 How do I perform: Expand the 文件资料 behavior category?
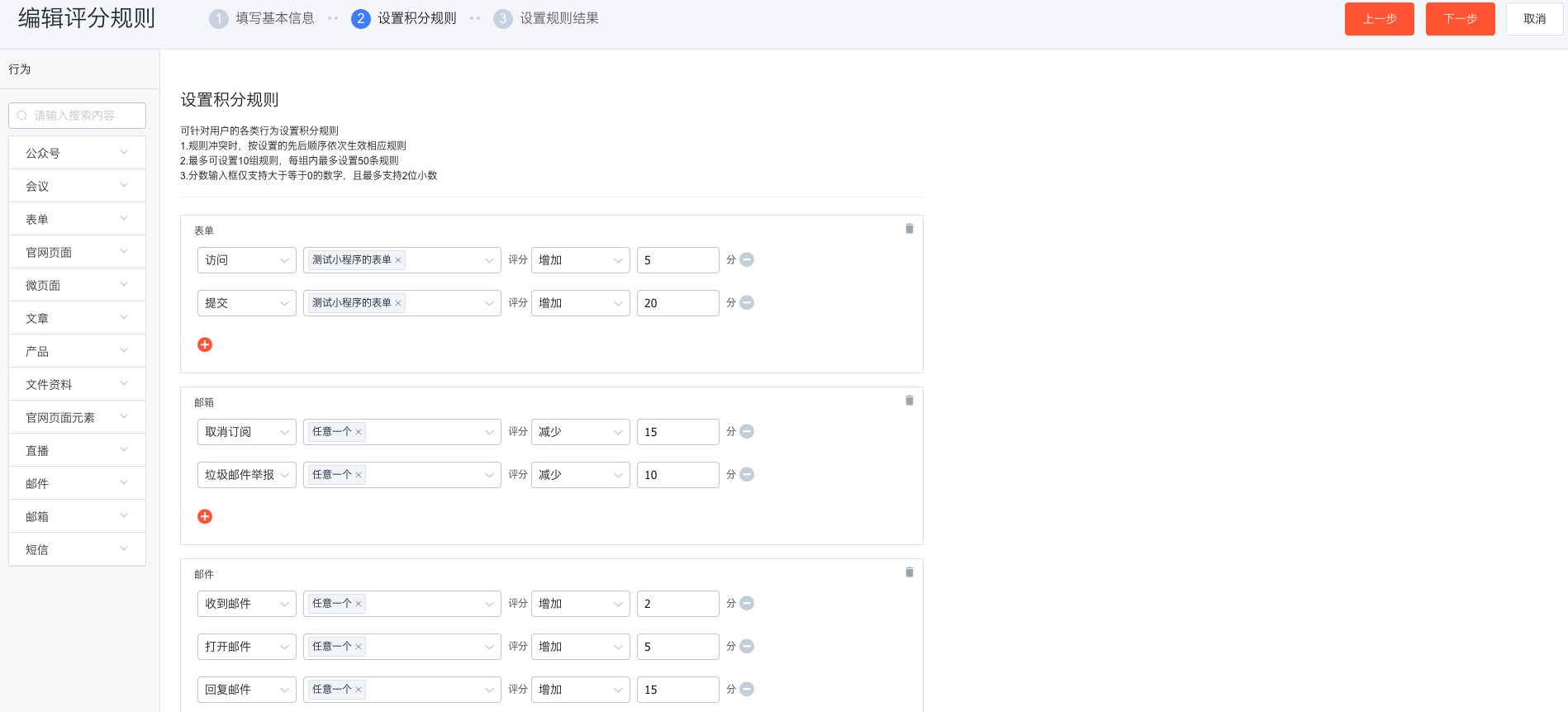(x=77, y=384)
